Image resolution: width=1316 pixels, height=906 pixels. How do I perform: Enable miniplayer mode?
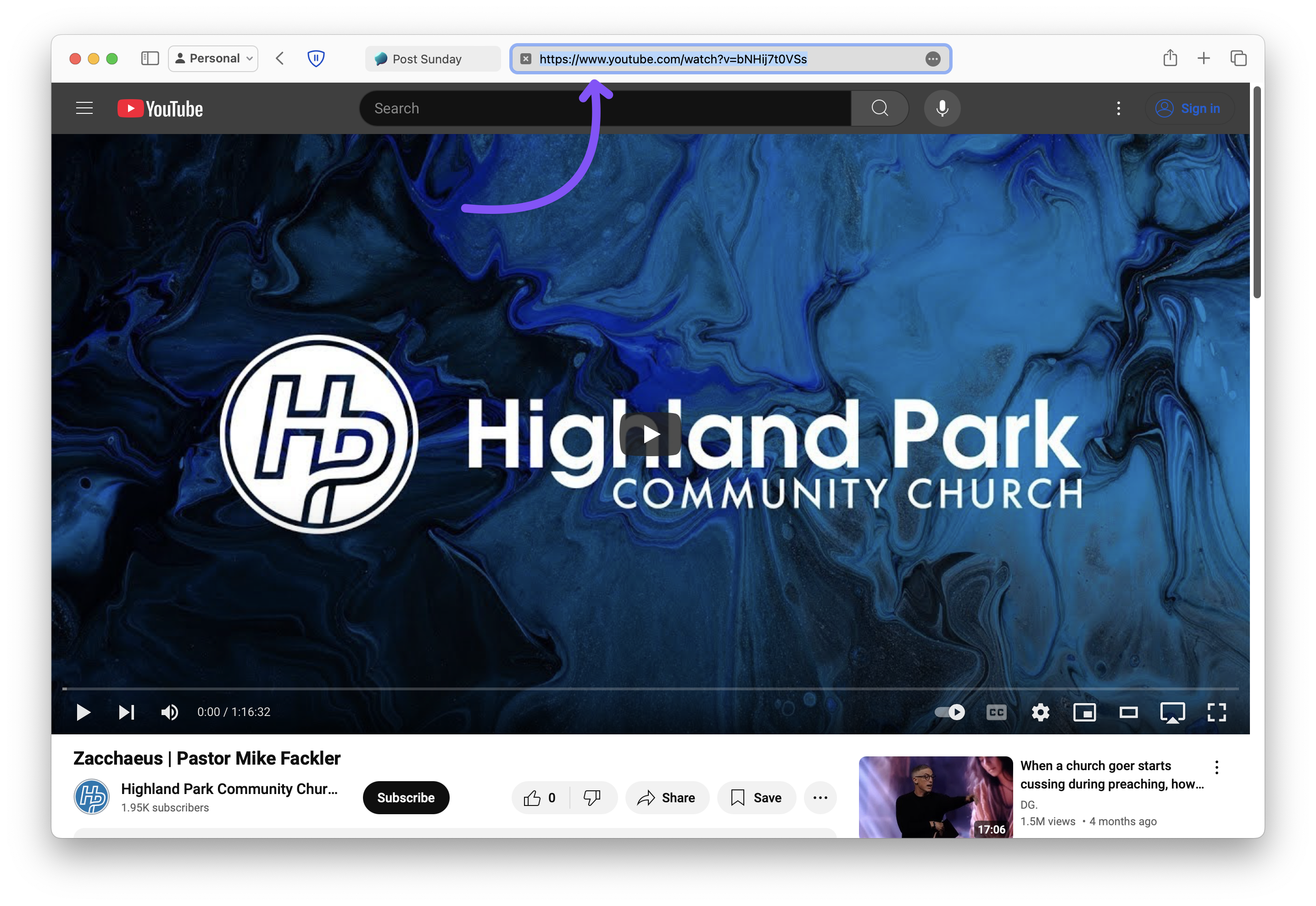pyautogui.click(x=1084, y=712)
